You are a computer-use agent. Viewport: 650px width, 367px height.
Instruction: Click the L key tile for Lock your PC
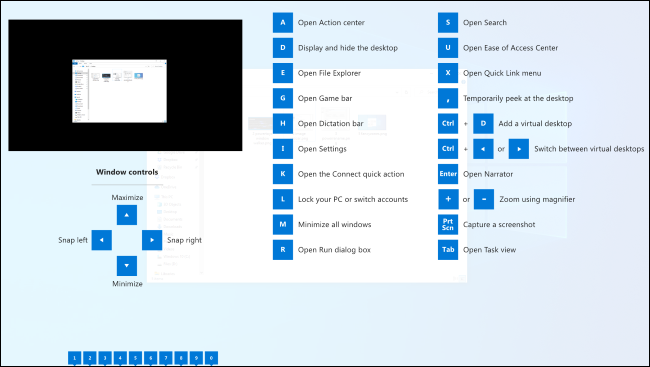[x=283, y=199]
